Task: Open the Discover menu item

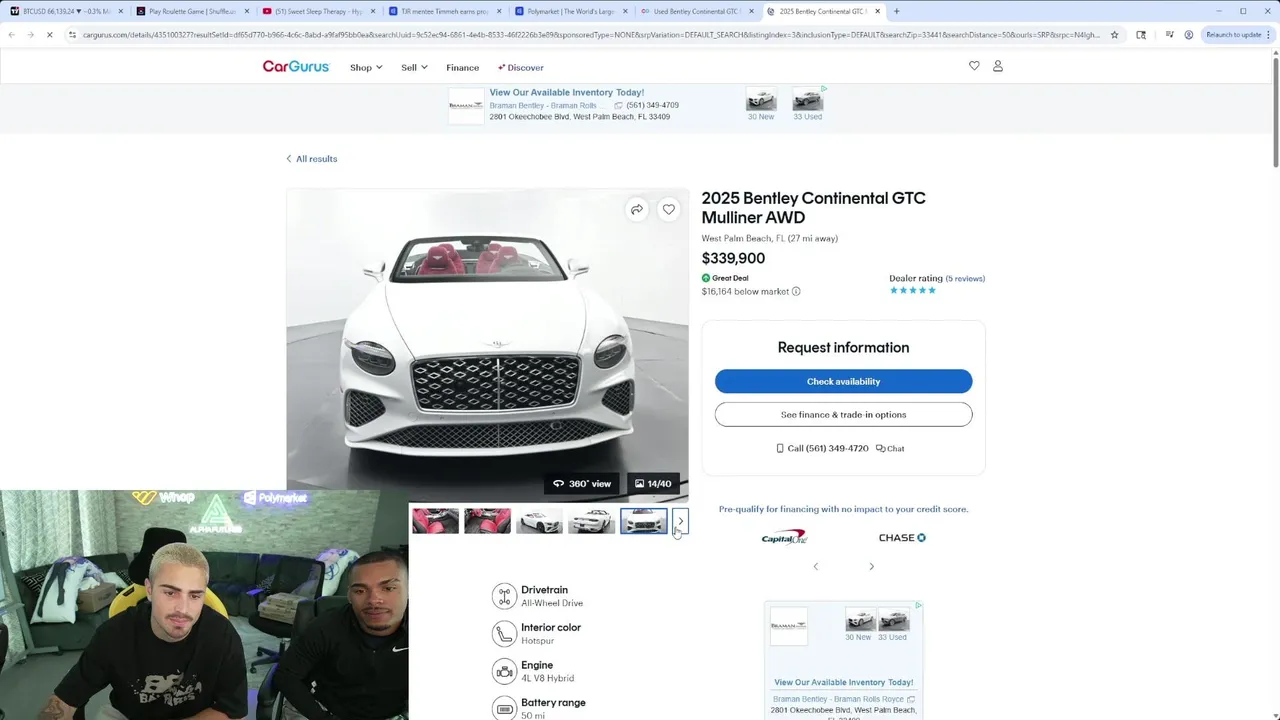Action: pos(520,68)
